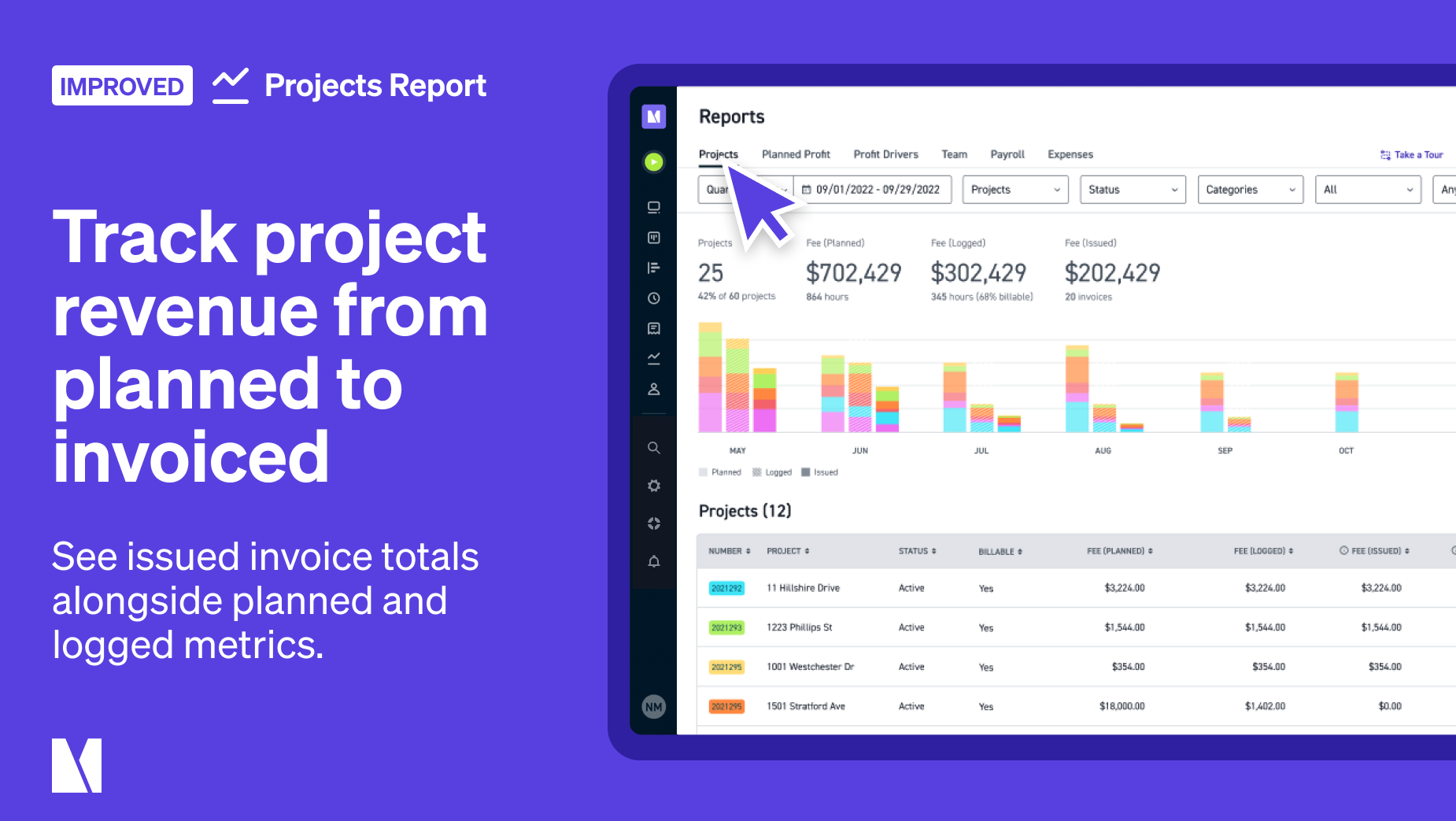Screen dimensions: 1456x821
Task: Open the Categories filter dropdown
Action: [1250, 190]
